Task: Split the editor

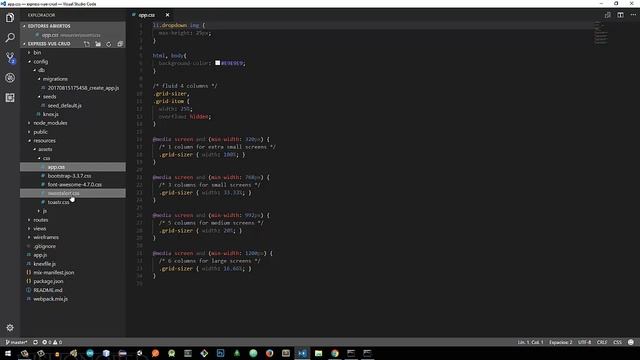Action: [x=620, y=15]
